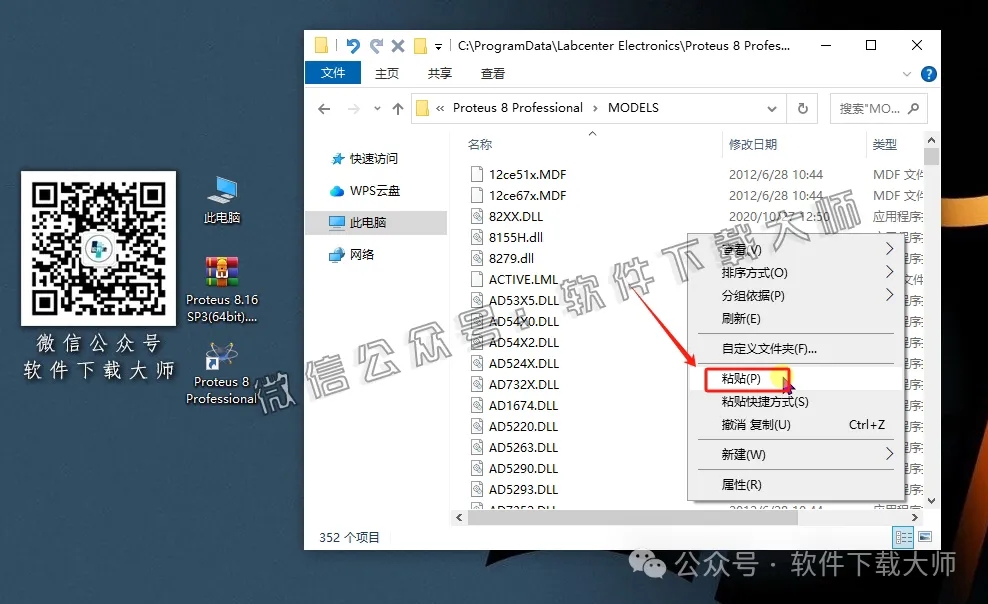
Task: Switch to the 主页 ribbon tab
Action: 387,73
